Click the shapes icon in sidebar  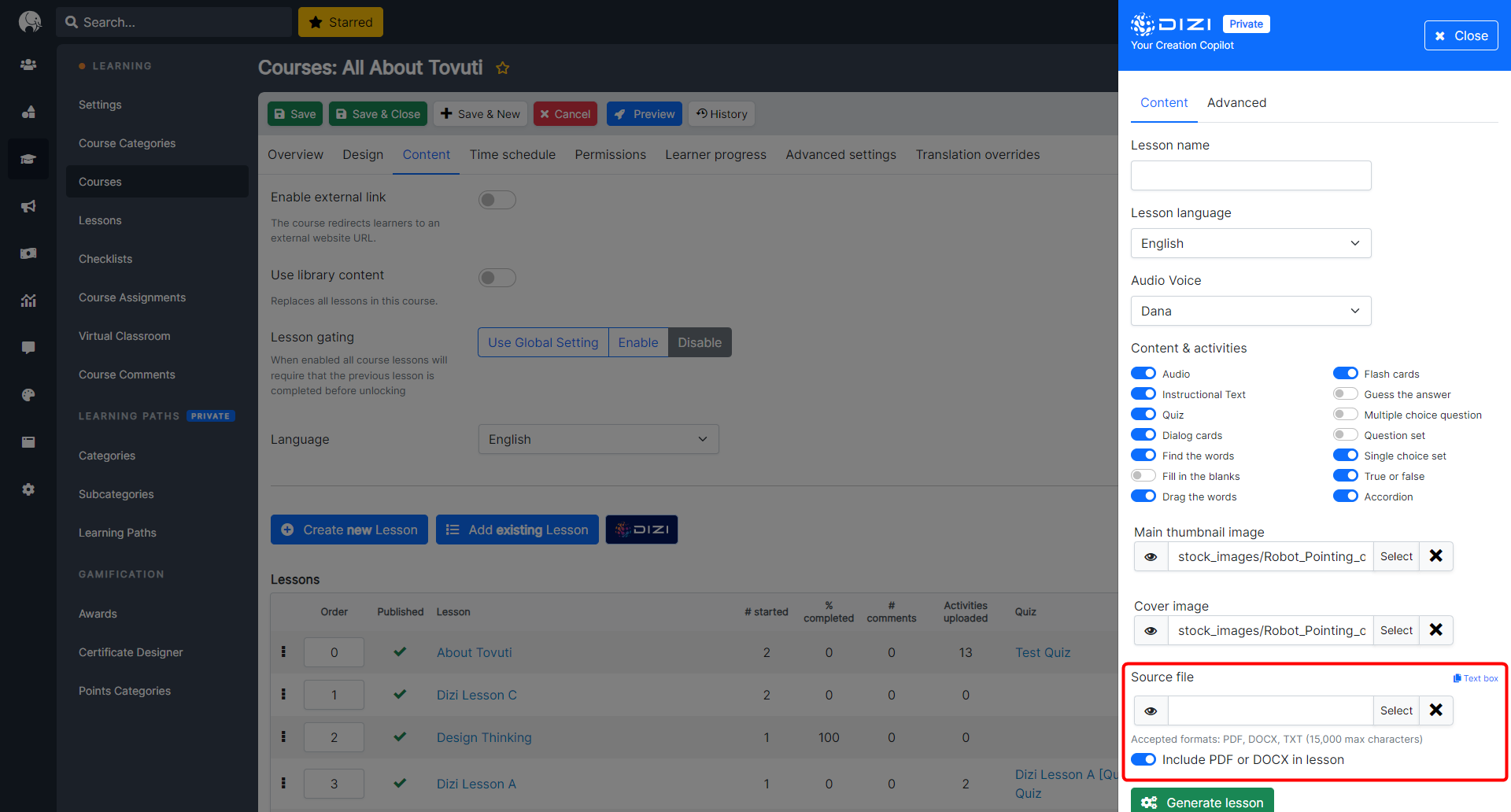[x=28, y=112]
